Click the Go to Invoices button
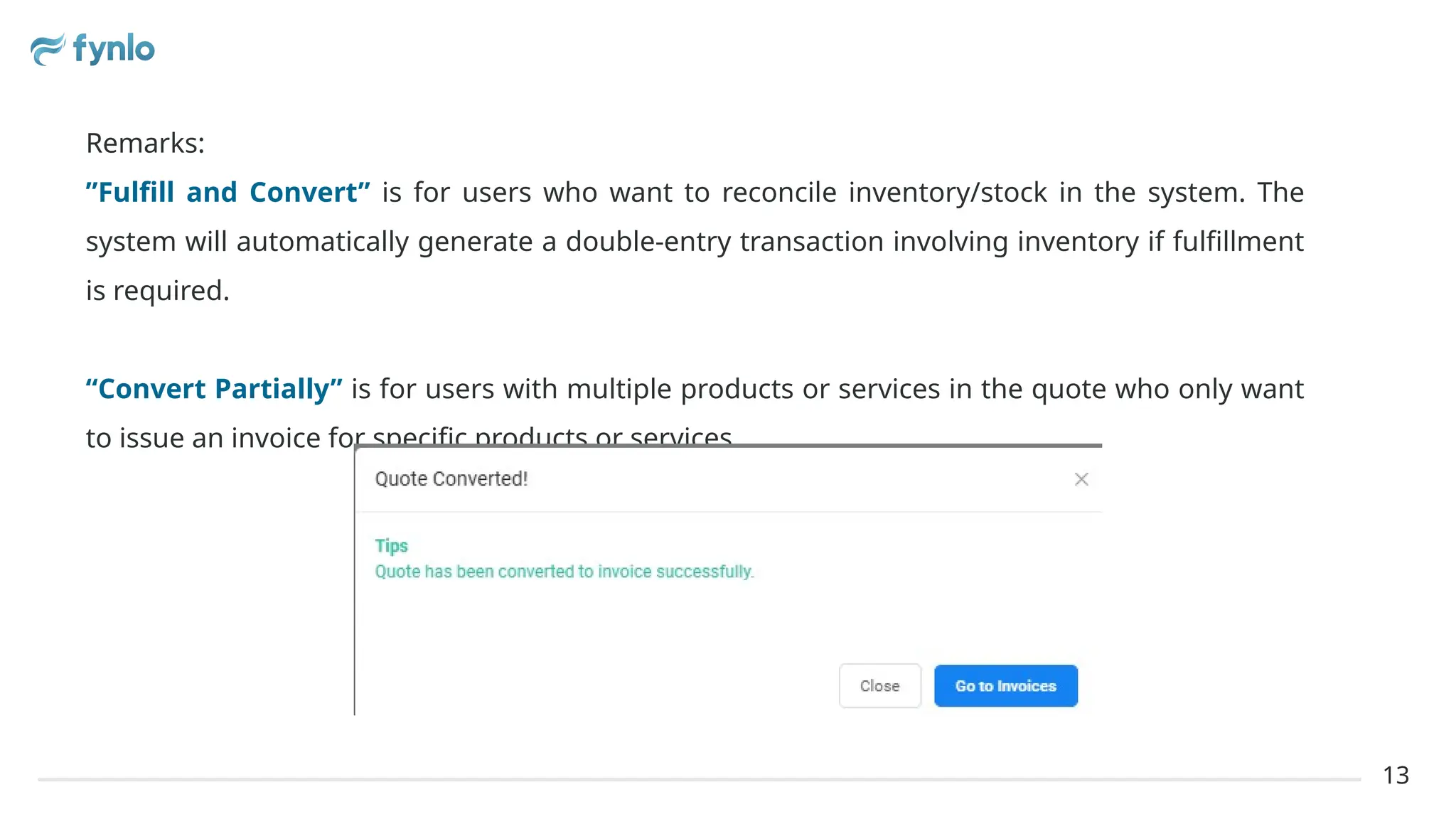This screenshot has height=819, width=1456. click(x=1005, y=686)
